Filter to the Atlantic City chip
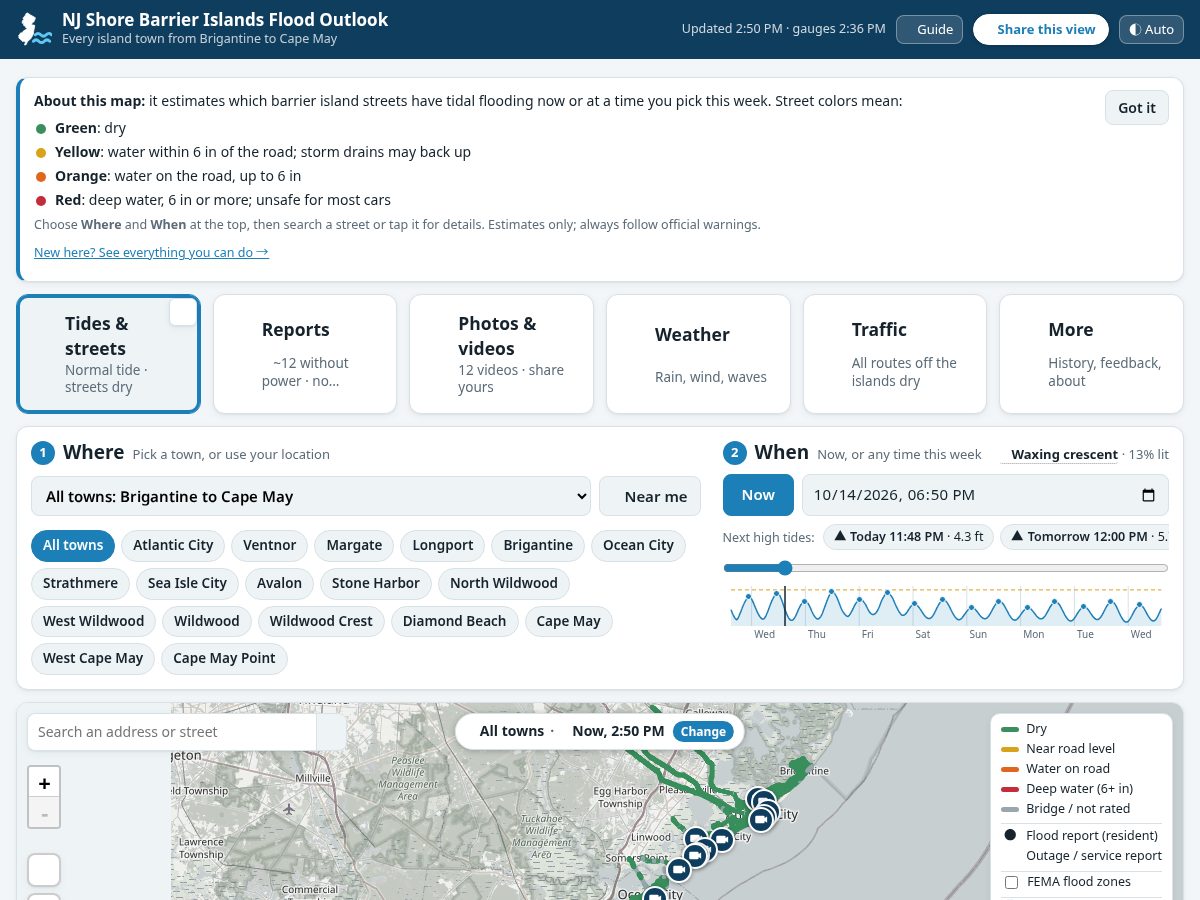This screenshot has height=900, width=1200. (x=173, y=545)
